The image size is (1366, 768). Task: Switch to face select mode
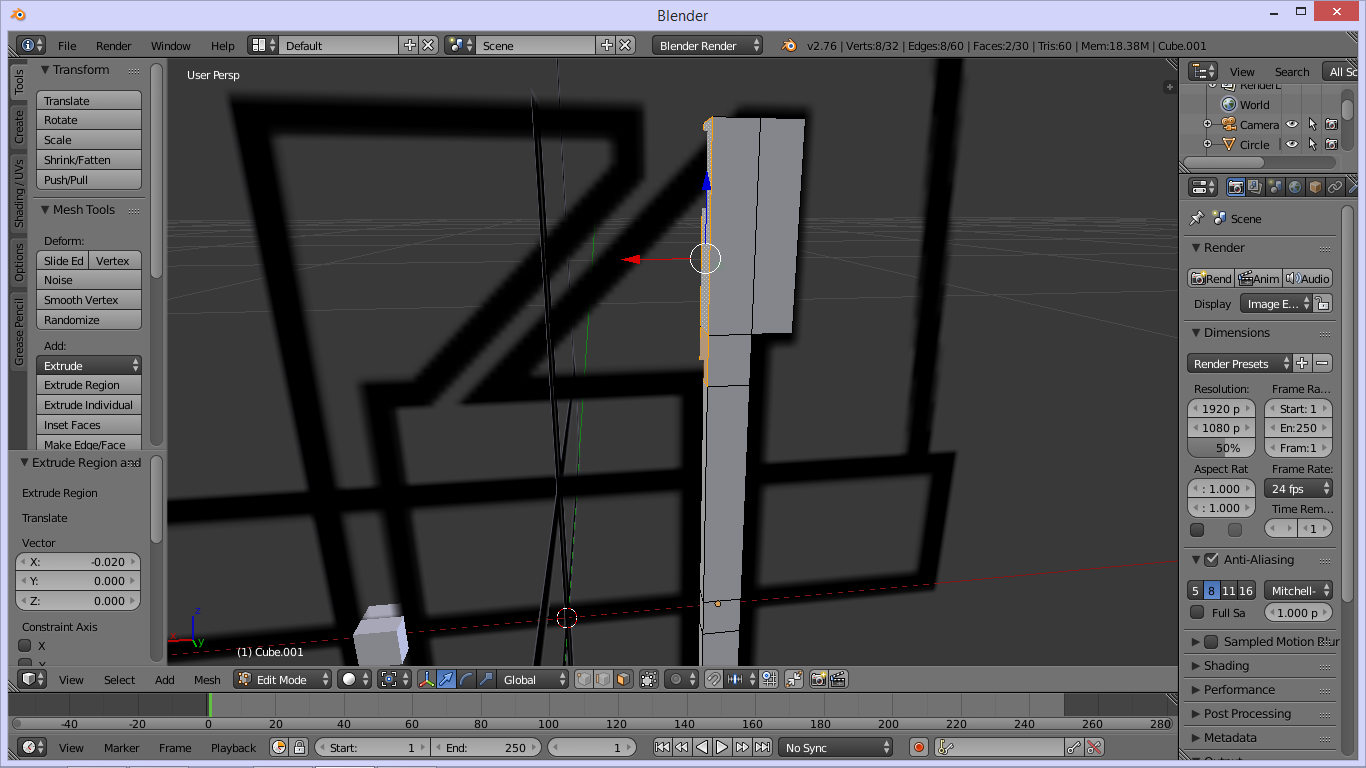point(623,679)
